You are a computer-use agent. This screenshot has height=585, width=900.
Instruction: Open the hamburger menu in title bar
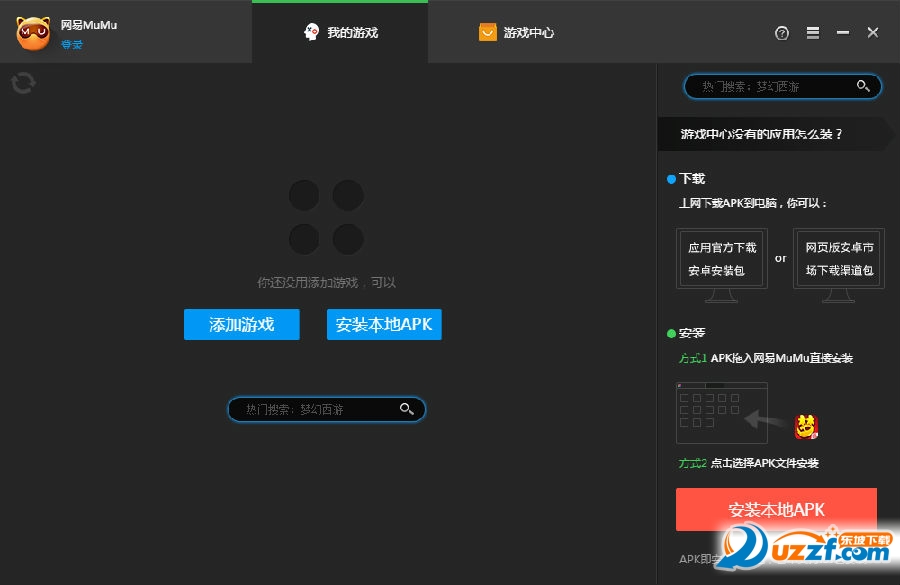(x=813, y=33)
